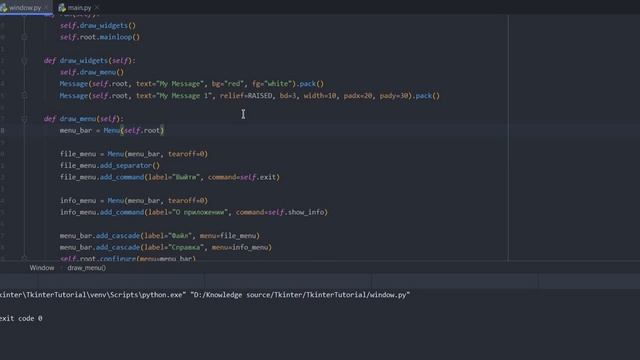Click the file_menu = Menu(menu_bar, tearoff=0) line
Image resolution: width=640 pixels, height=360 pixels.
(134, 154)
